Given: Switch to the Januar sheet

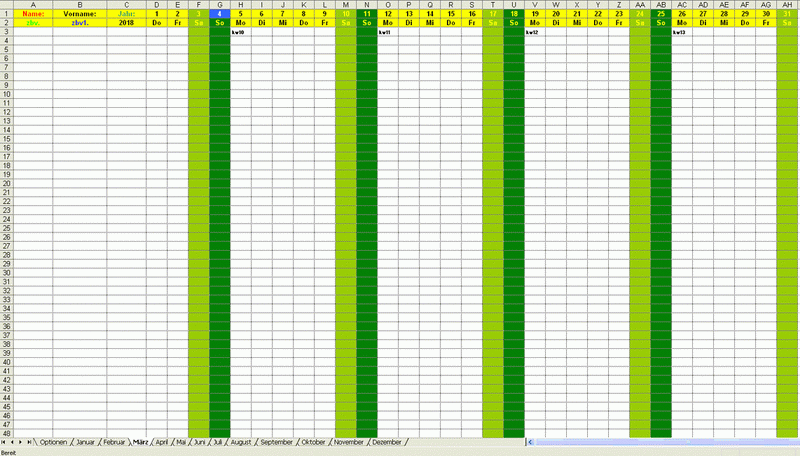Looking at the screenshot, I should [85, 442].
